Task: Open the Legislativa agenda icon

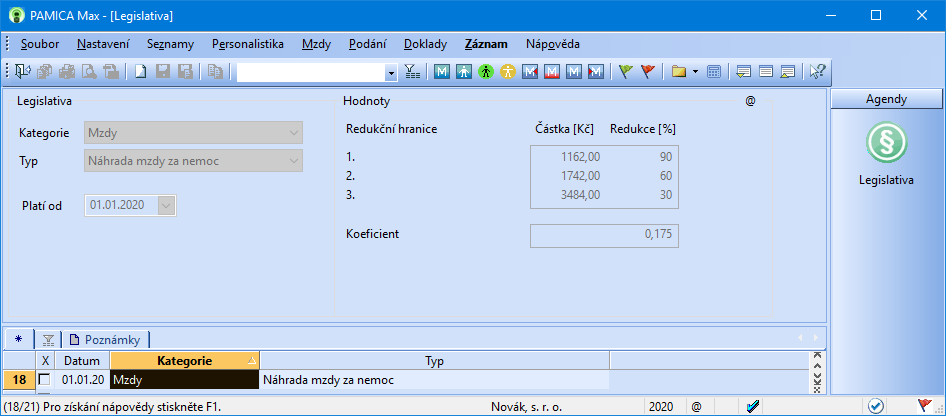Action: pos(886,142)
